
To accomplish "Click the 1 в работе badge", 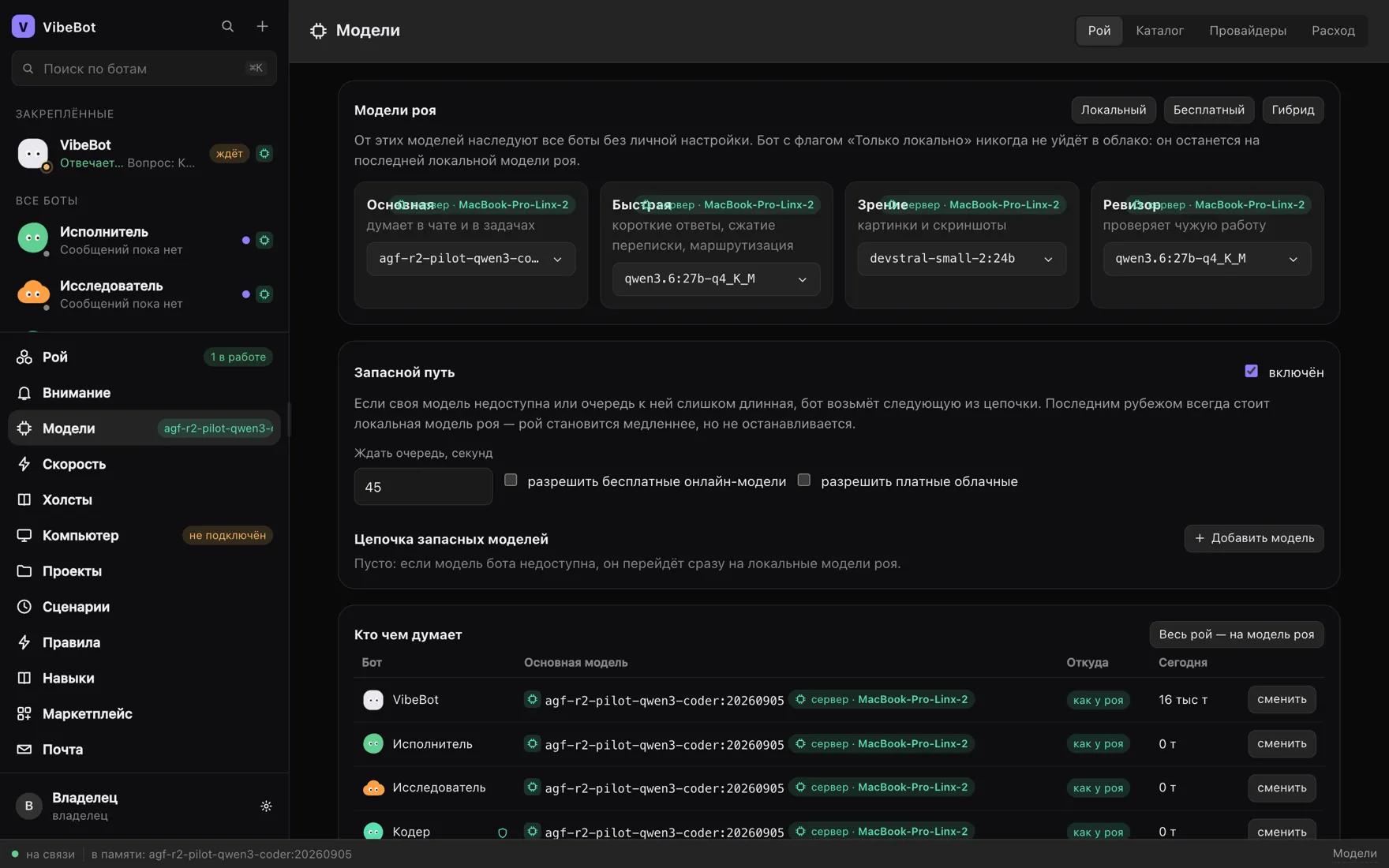I will click(x=238, y=357).
